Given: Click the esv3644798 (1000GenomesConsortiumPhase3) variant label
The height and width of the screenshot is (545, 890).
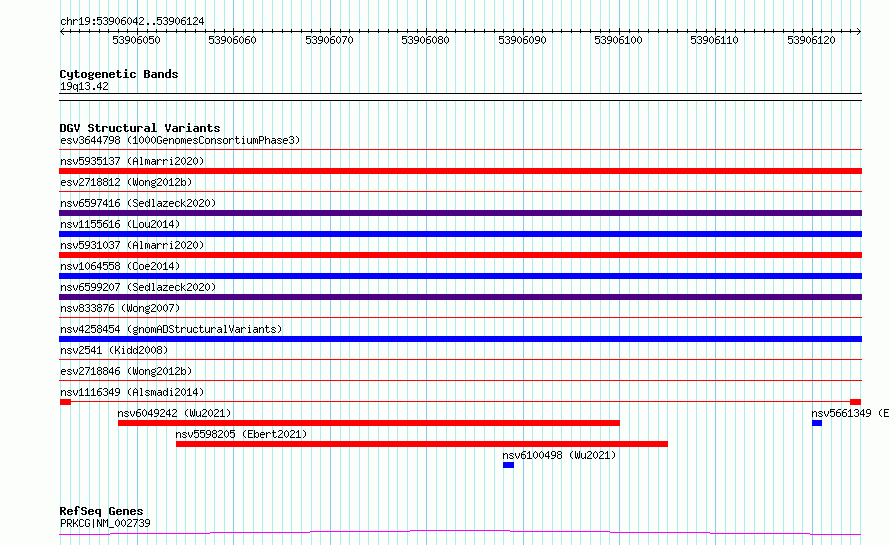Looking at the screenshot, I should pos(180,140).
